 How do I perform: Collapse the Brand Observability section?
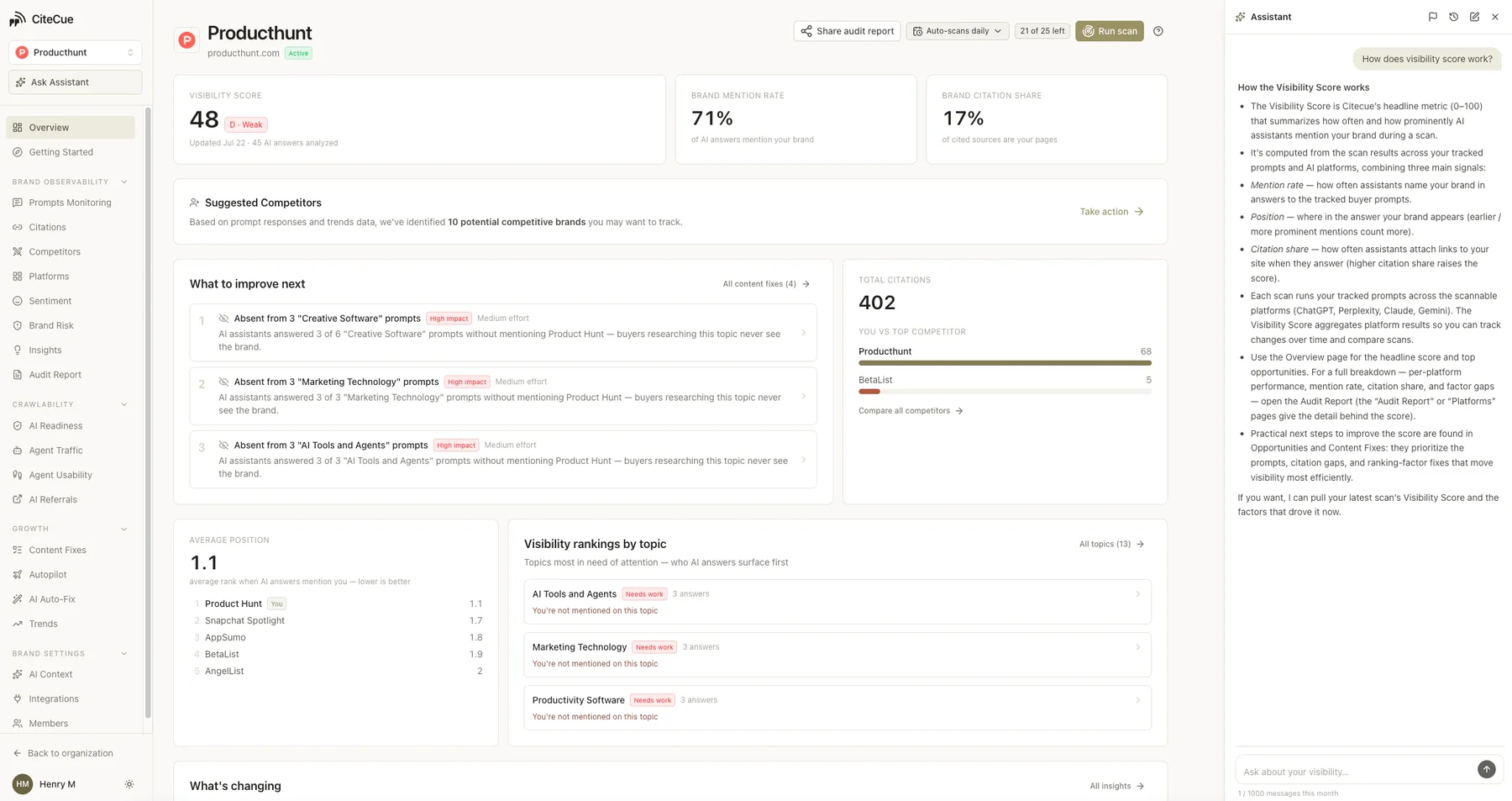124,182
